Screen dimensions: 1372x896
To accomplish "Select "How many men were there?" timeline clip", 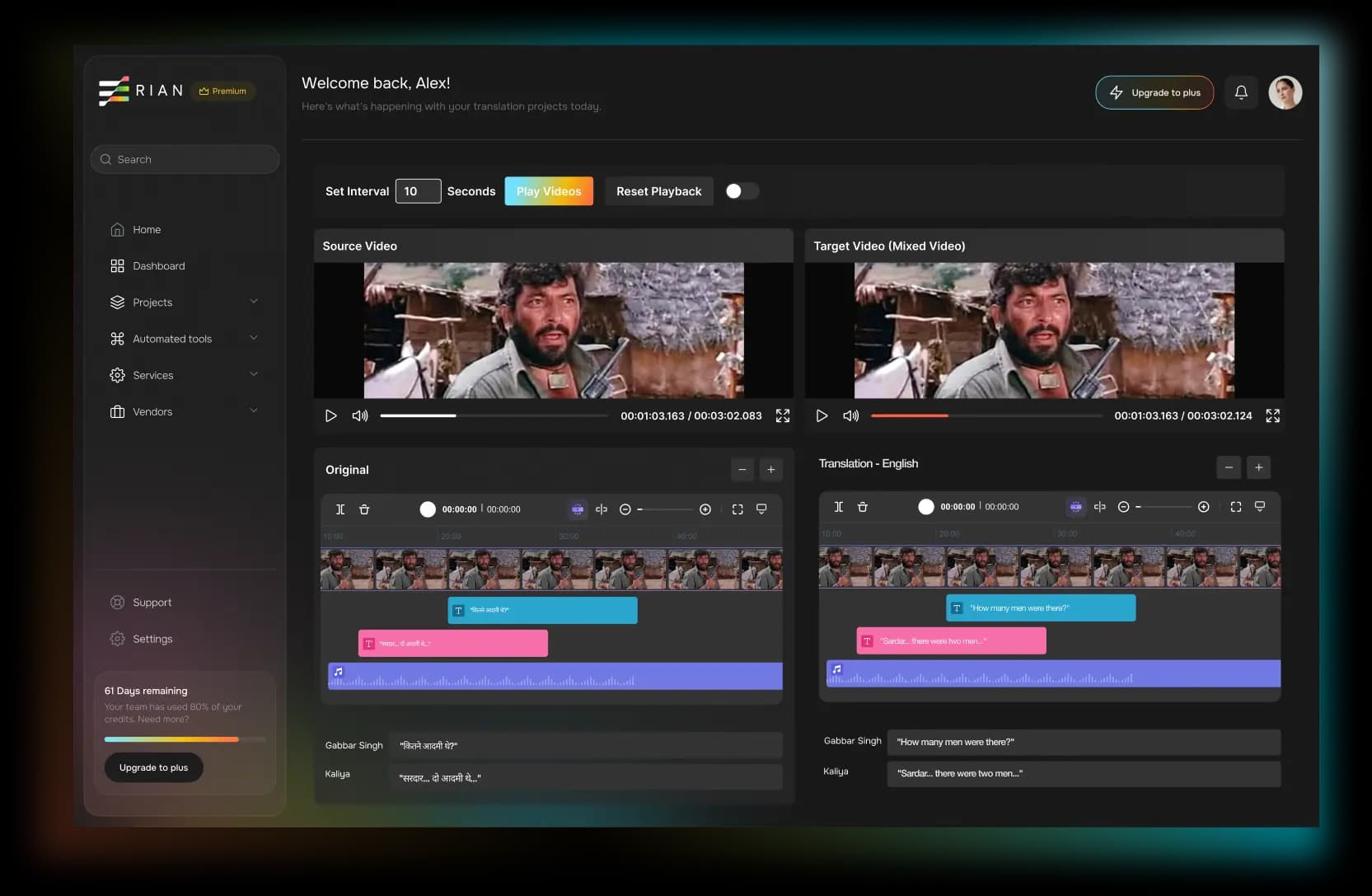I will click(x=1041, y=608).
